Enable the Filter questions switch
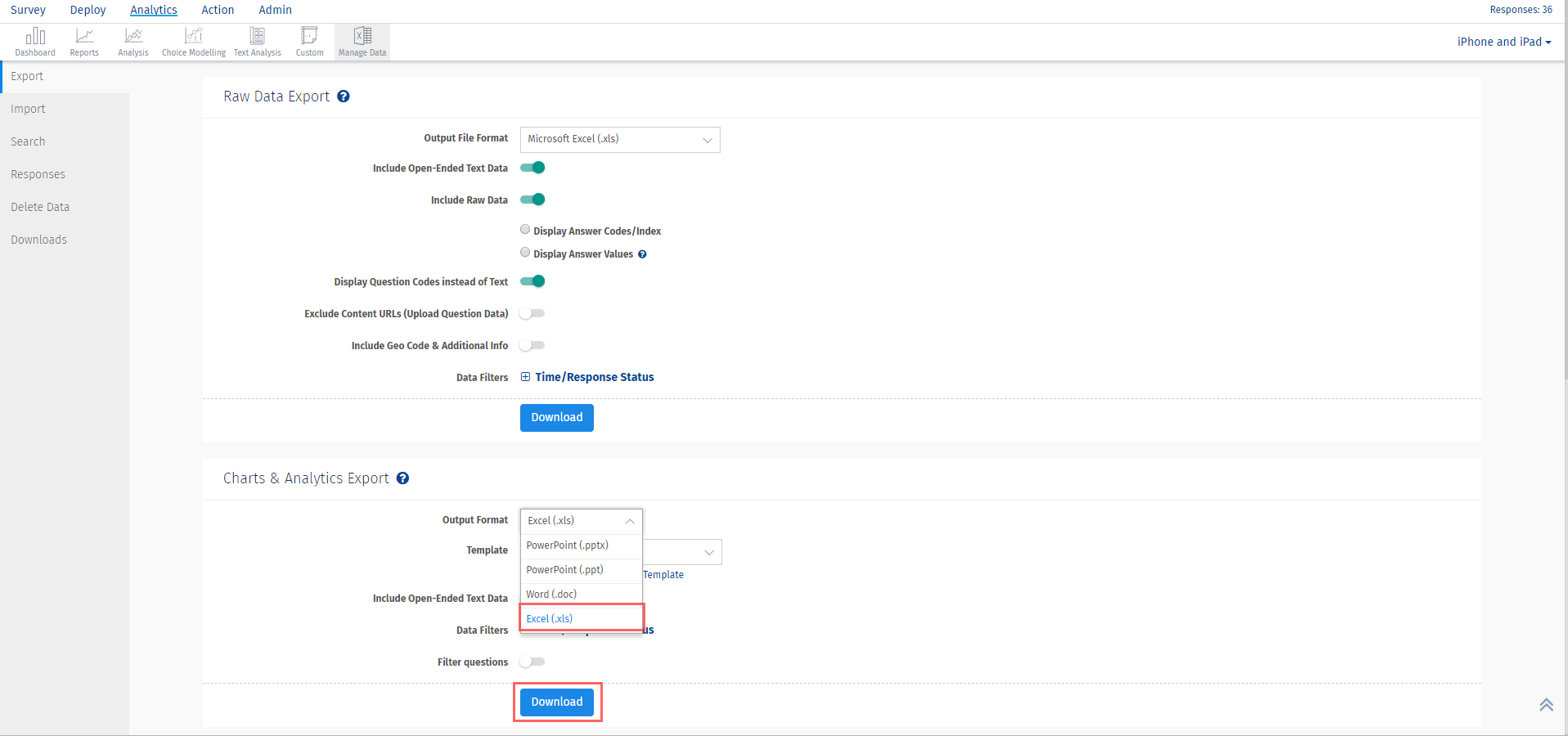Viewport: 1568px width, 736px height. click(532, 662)
